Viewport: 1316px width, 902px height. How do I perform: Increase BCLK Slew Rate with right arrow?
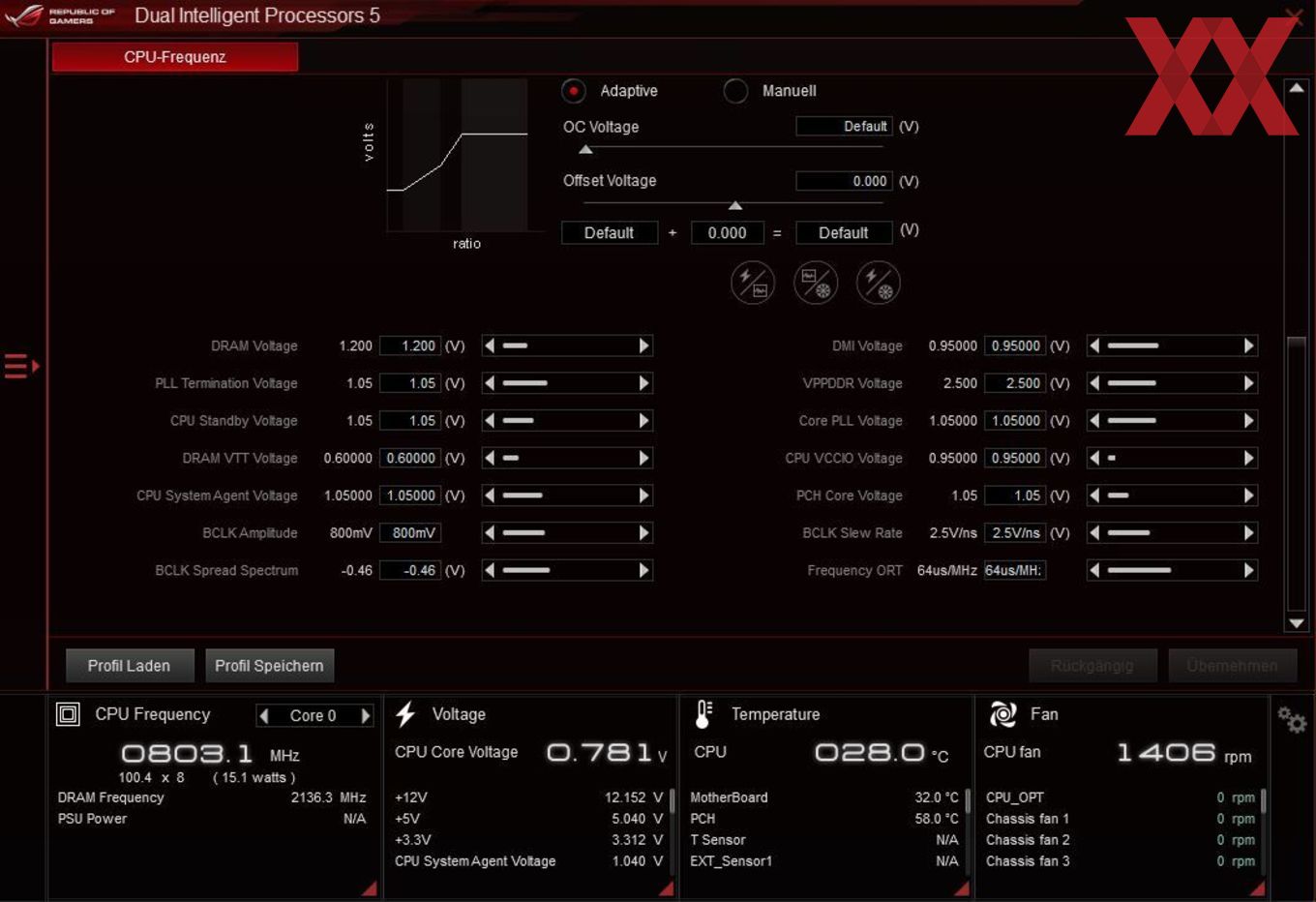pyautogui.click(x=1249, y=532)
